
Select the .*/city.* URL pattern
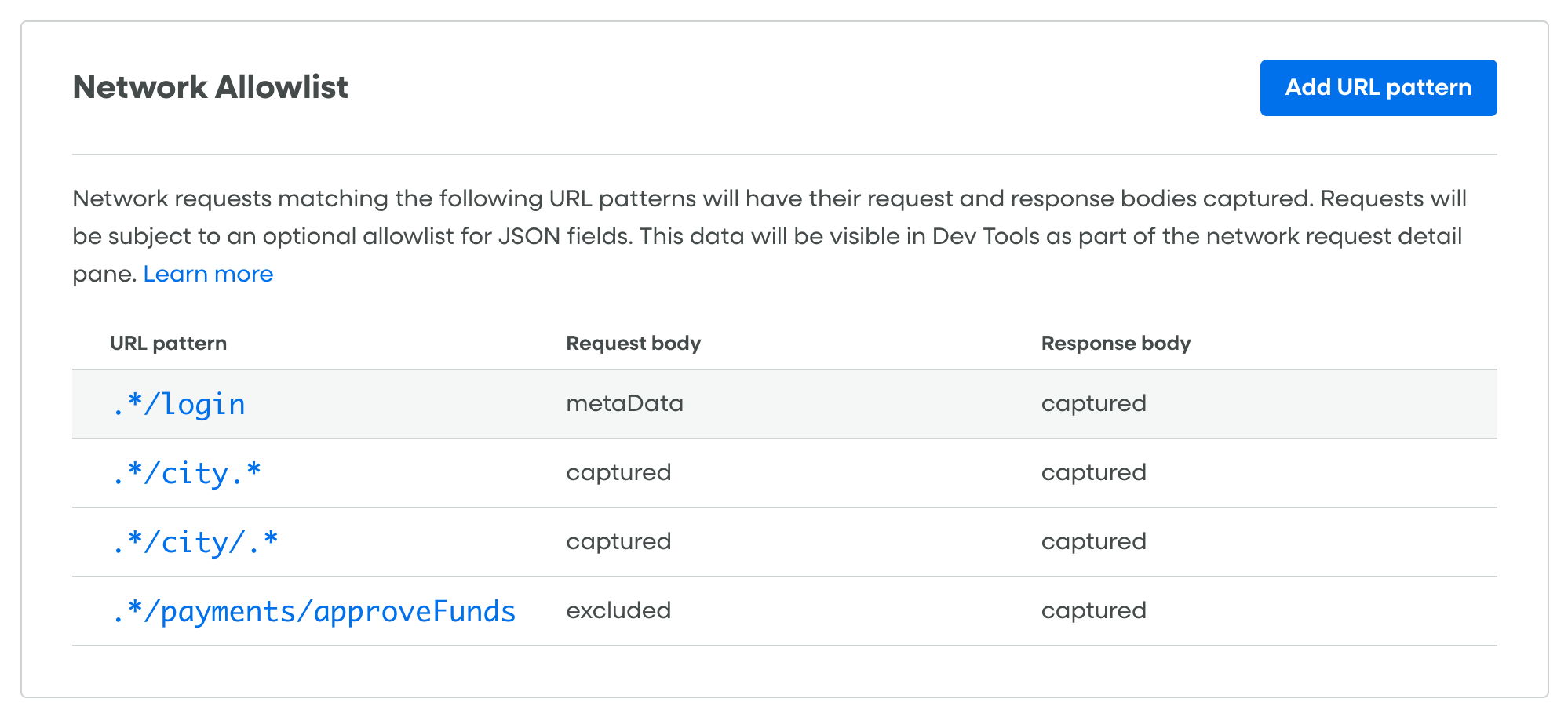coord(187,473)
